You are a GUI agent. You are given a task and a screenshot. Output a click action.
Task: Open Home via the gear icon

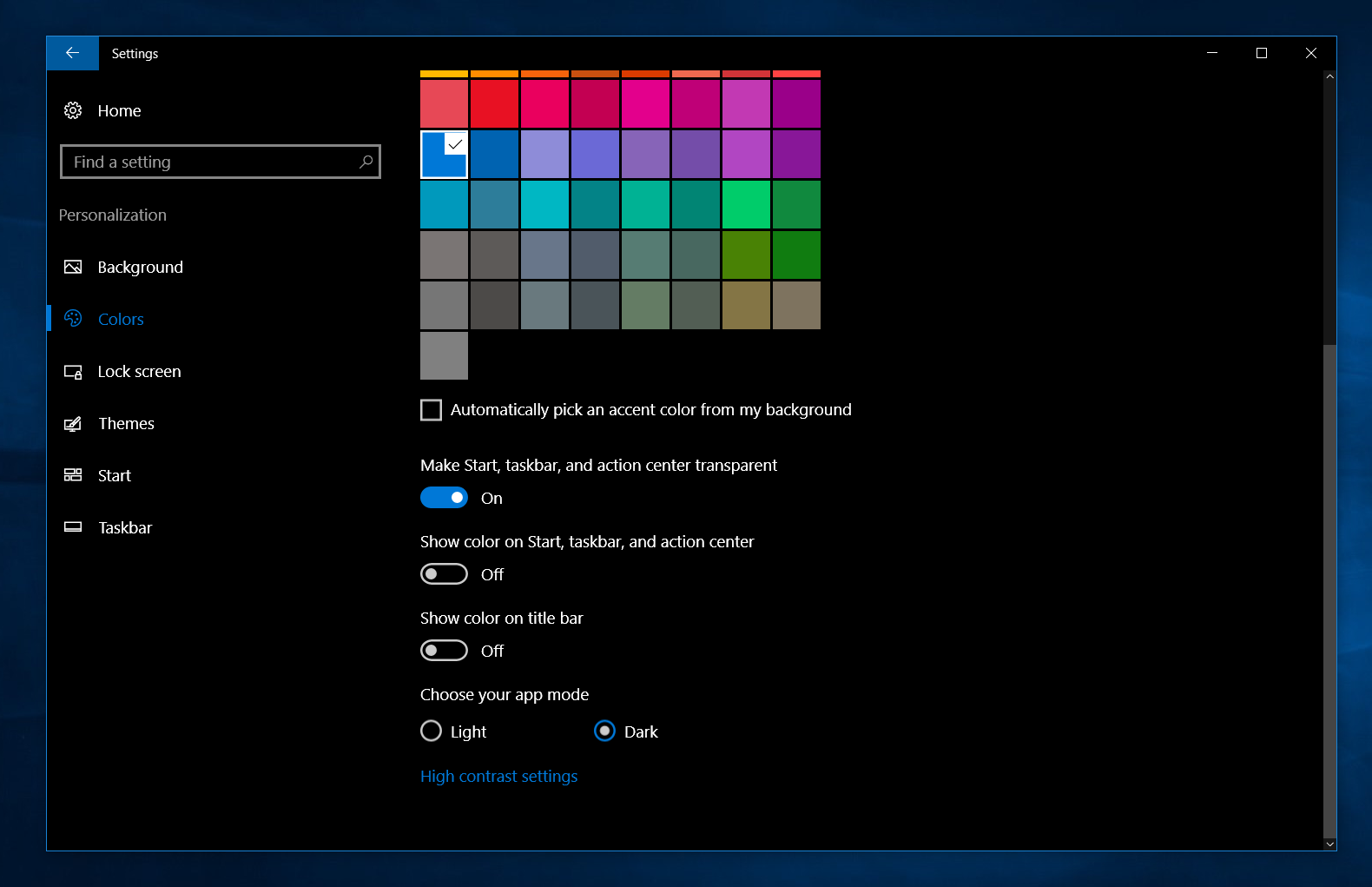73,110
